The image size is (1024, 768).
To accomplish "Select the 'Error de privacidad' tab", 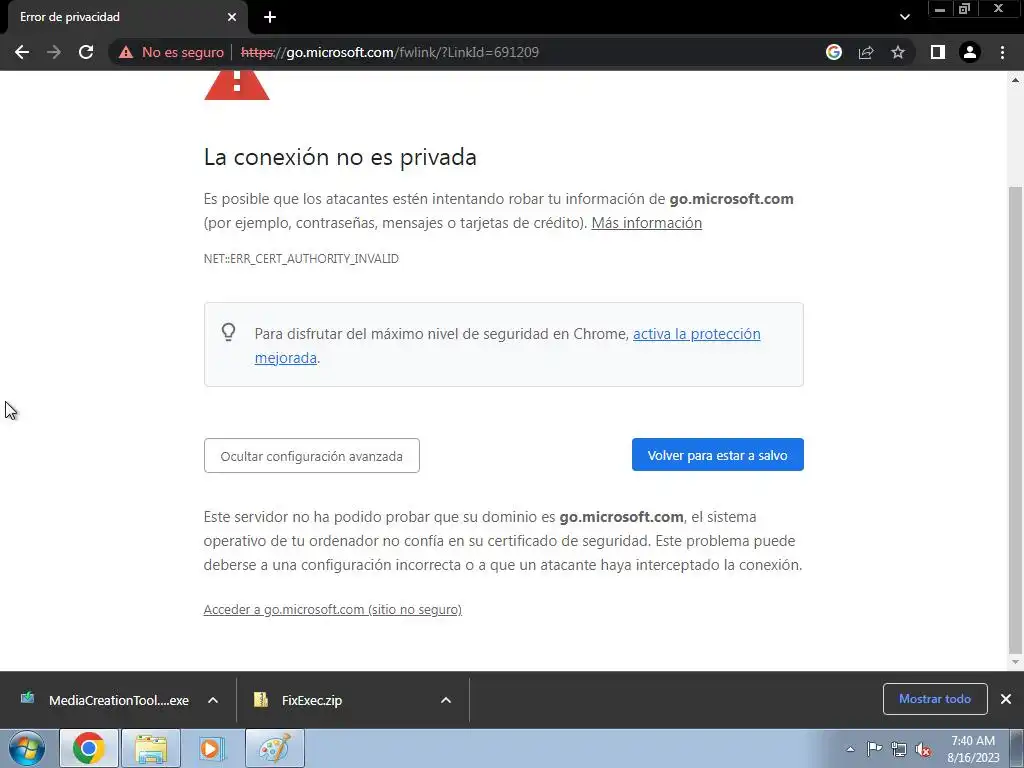I will coord(127,18).
